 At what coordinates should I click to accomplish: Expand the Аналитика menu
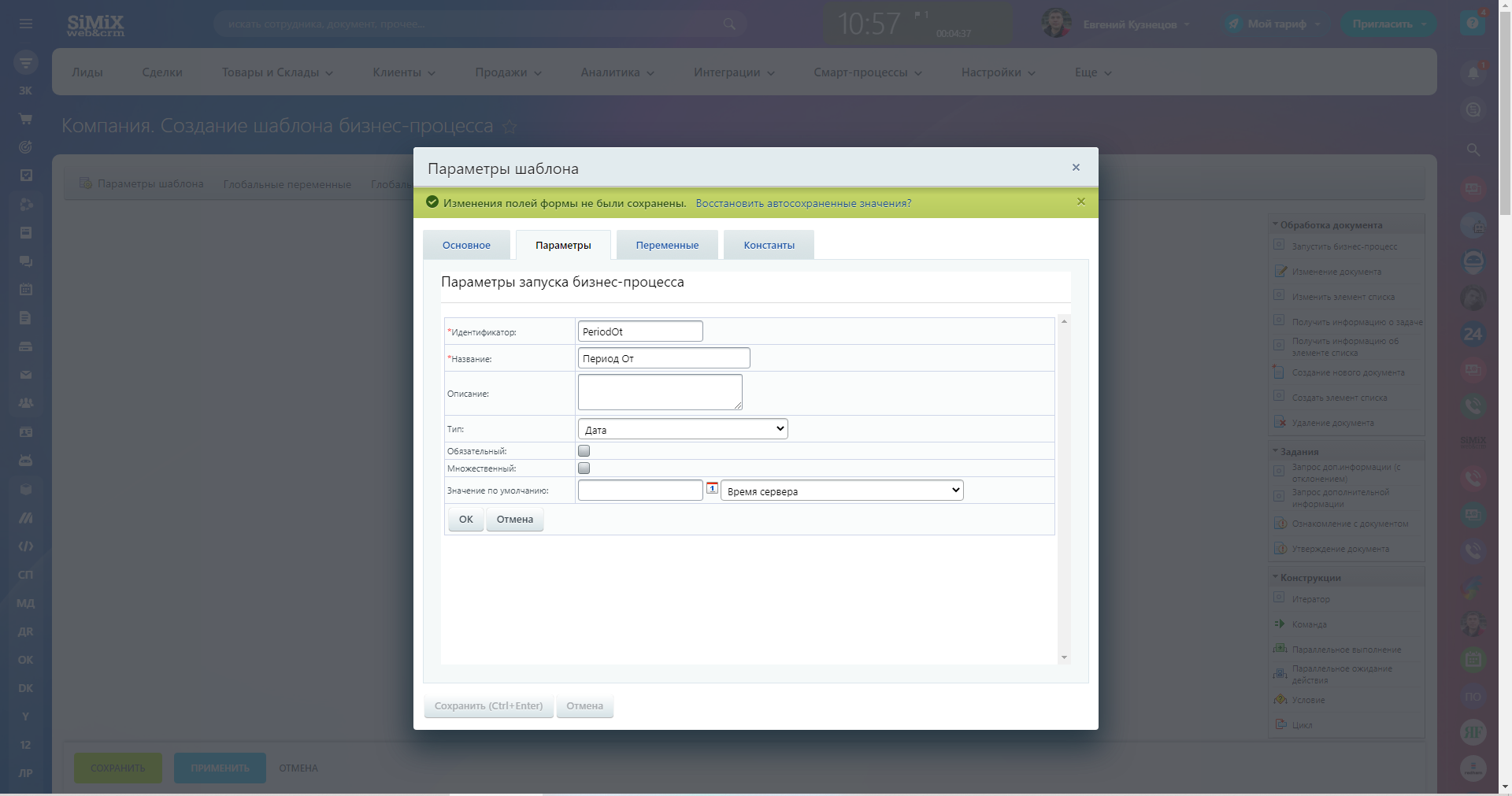(x=617, y=72)
